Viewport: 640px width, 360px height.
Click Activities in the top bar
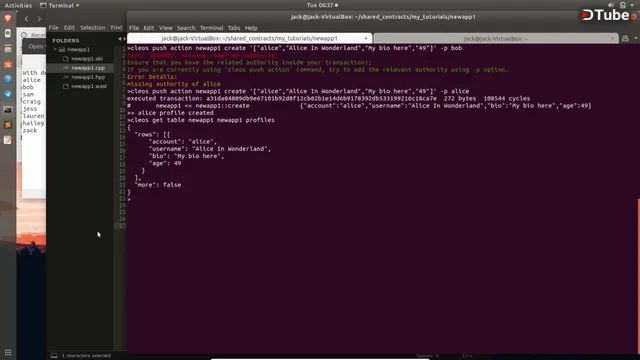[x=18, y=5]
